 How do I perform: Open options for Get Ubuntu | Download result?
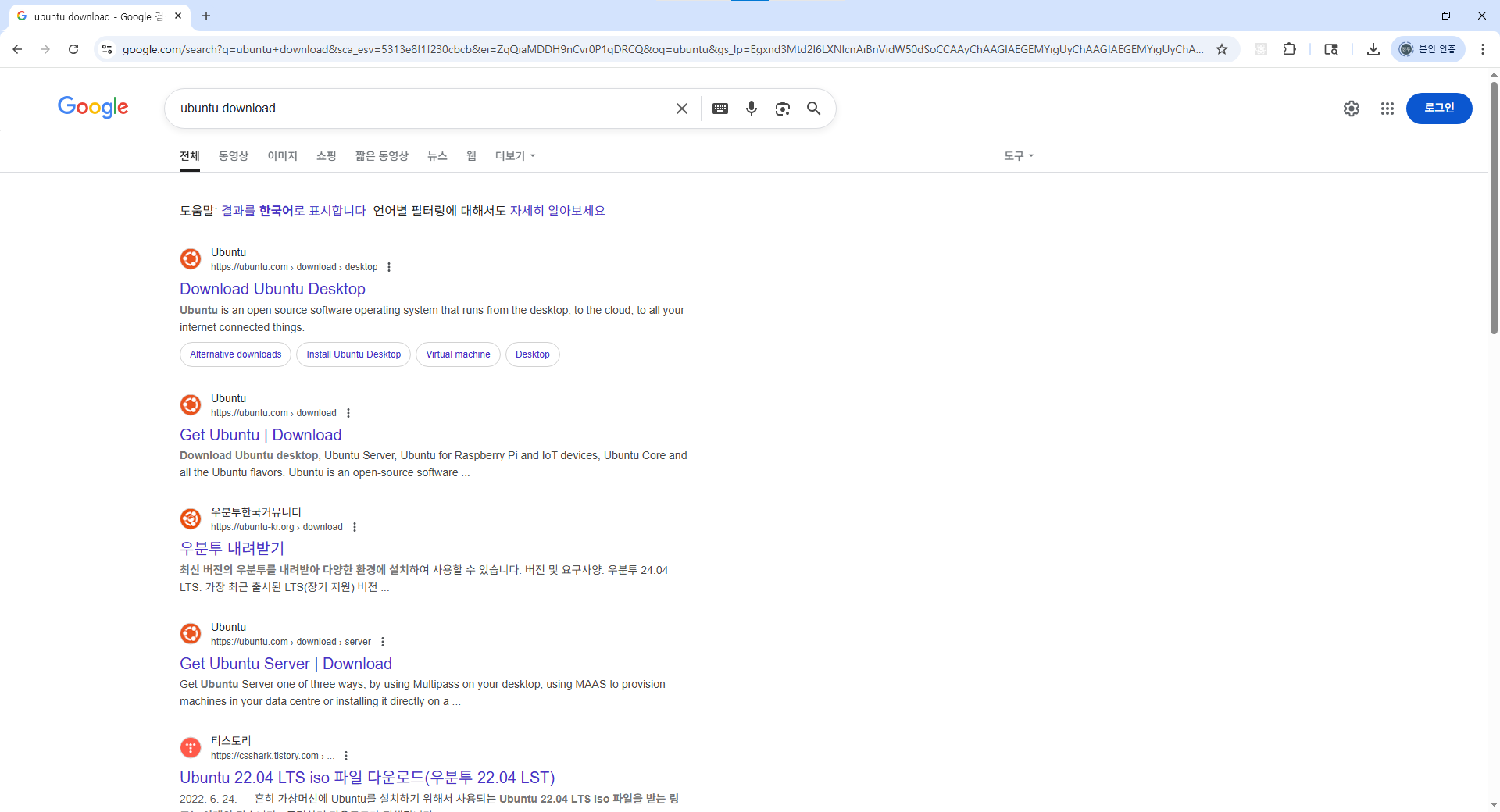coord(348,413)
